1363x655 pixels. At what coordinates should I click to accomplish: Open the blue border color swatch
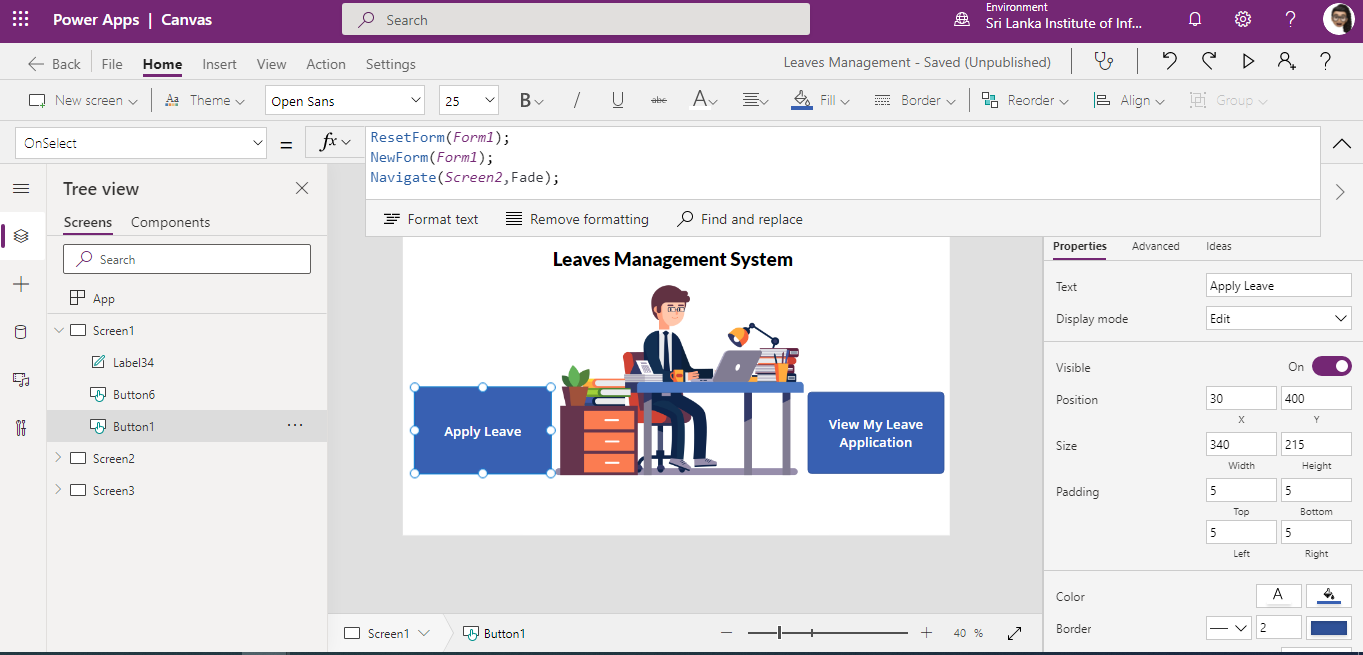[x=1329, y=628]
